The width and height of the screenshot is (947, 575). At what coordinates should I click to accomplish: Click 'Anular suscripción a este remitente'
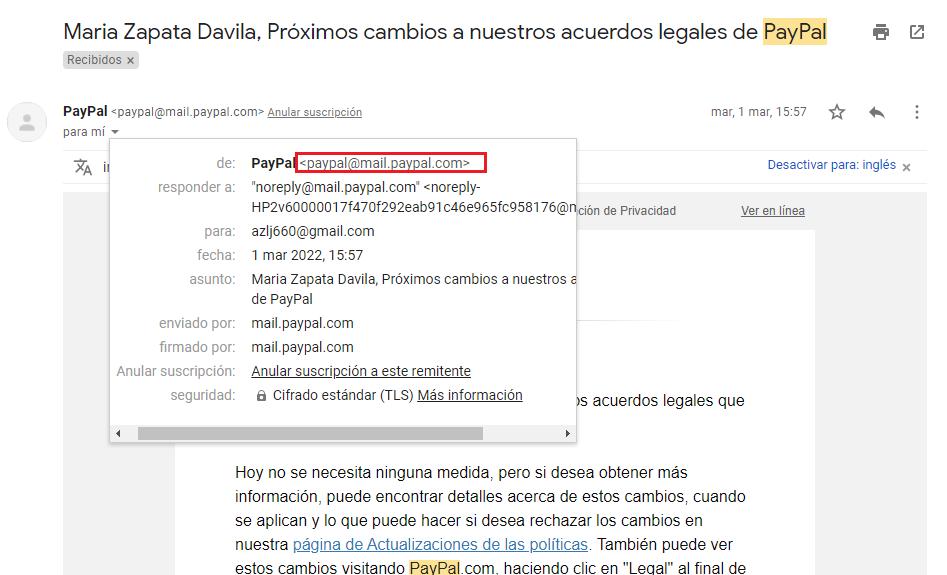point(361,371)
